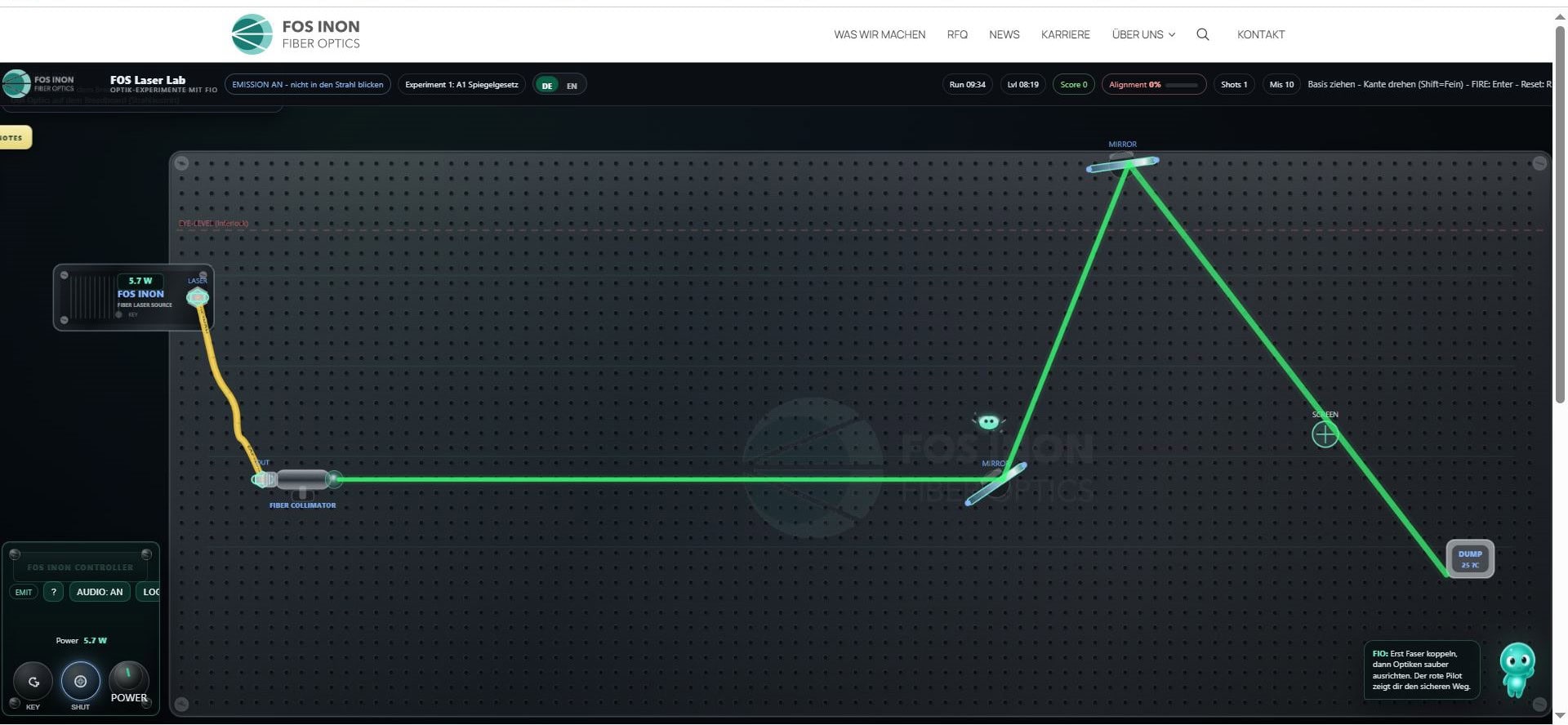1568x725 pixels.
Task: Open Experiment 1: A1 Spiegelgesetz selector
Action: pyautogui.click(x=461, y=85)
